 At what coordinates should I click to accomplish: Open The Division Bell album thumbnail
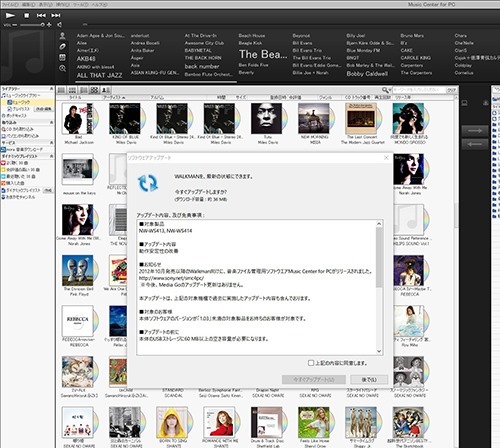tap(79, 270)
